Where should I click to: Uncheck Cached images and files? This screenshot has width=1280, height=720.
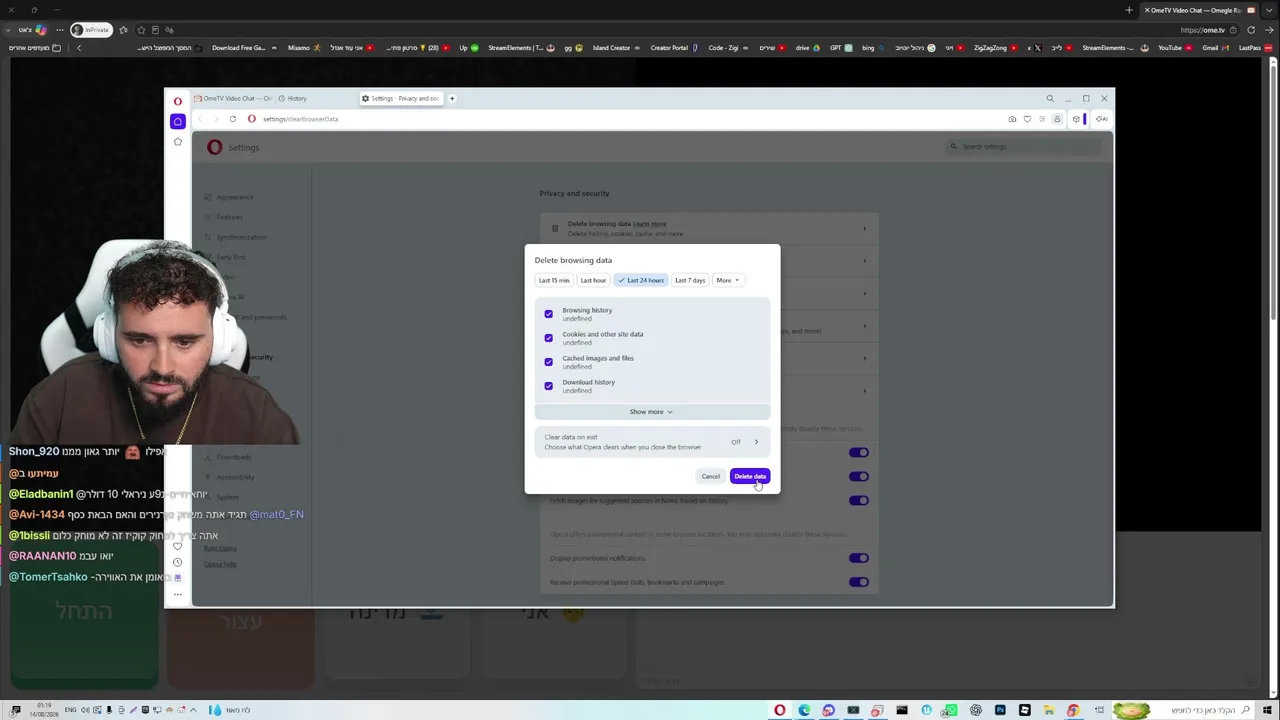pos(548,362)
